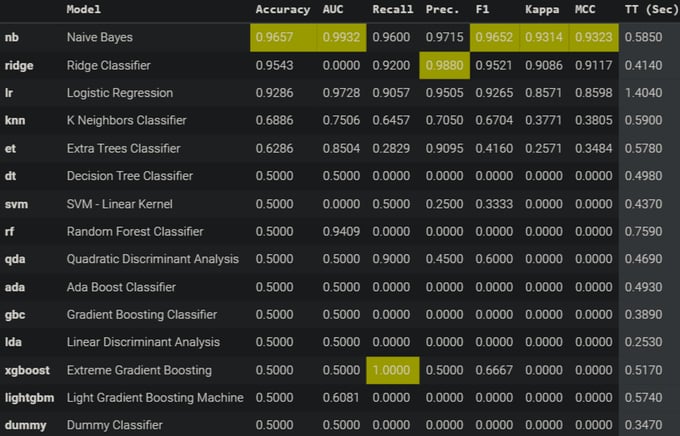
Task: Select the highlighted Ridge precision value 0.9880
Action: [x=445, y=66]
